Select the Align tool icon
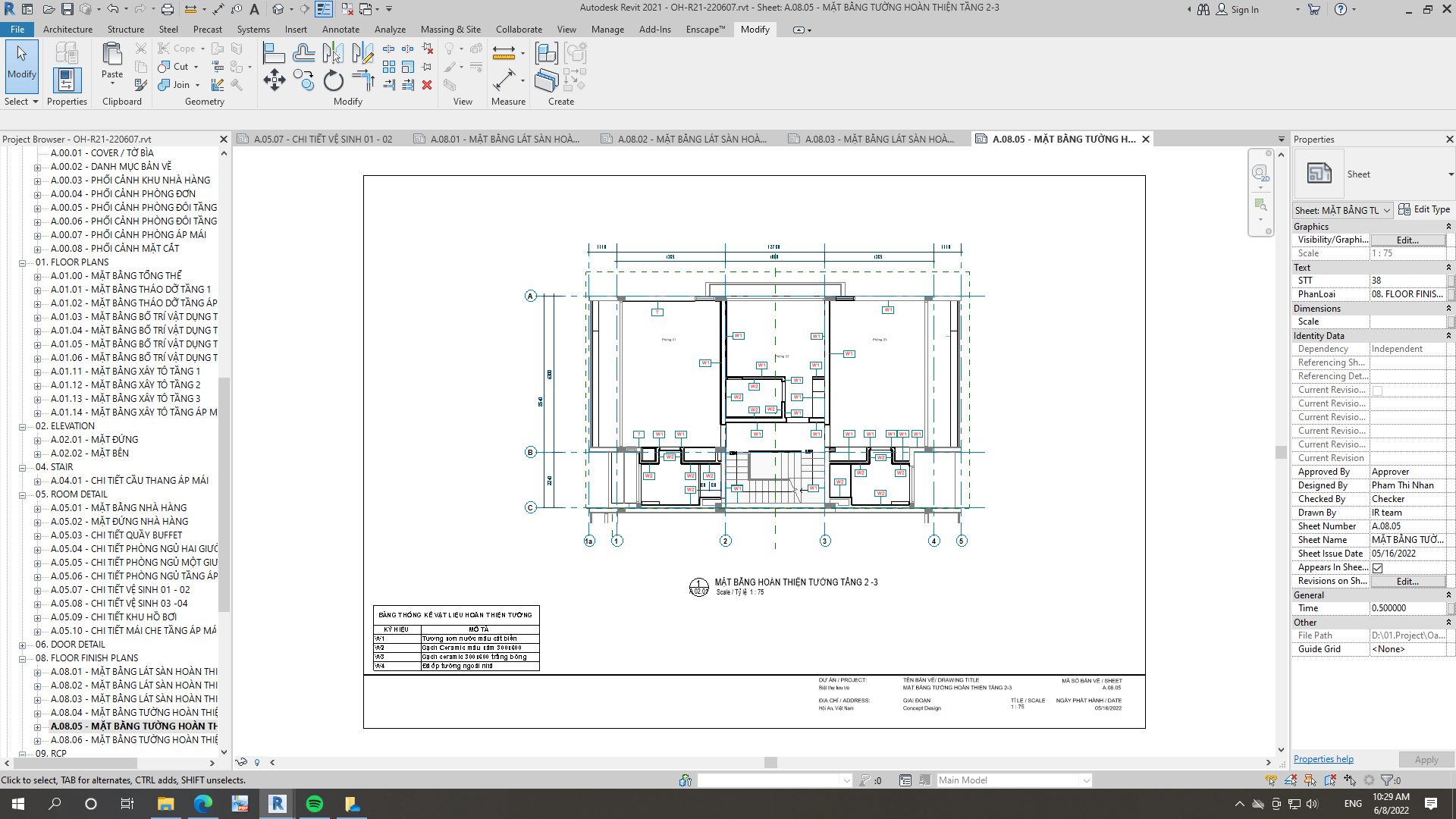The image size is (1456, 819). point(273,53)
